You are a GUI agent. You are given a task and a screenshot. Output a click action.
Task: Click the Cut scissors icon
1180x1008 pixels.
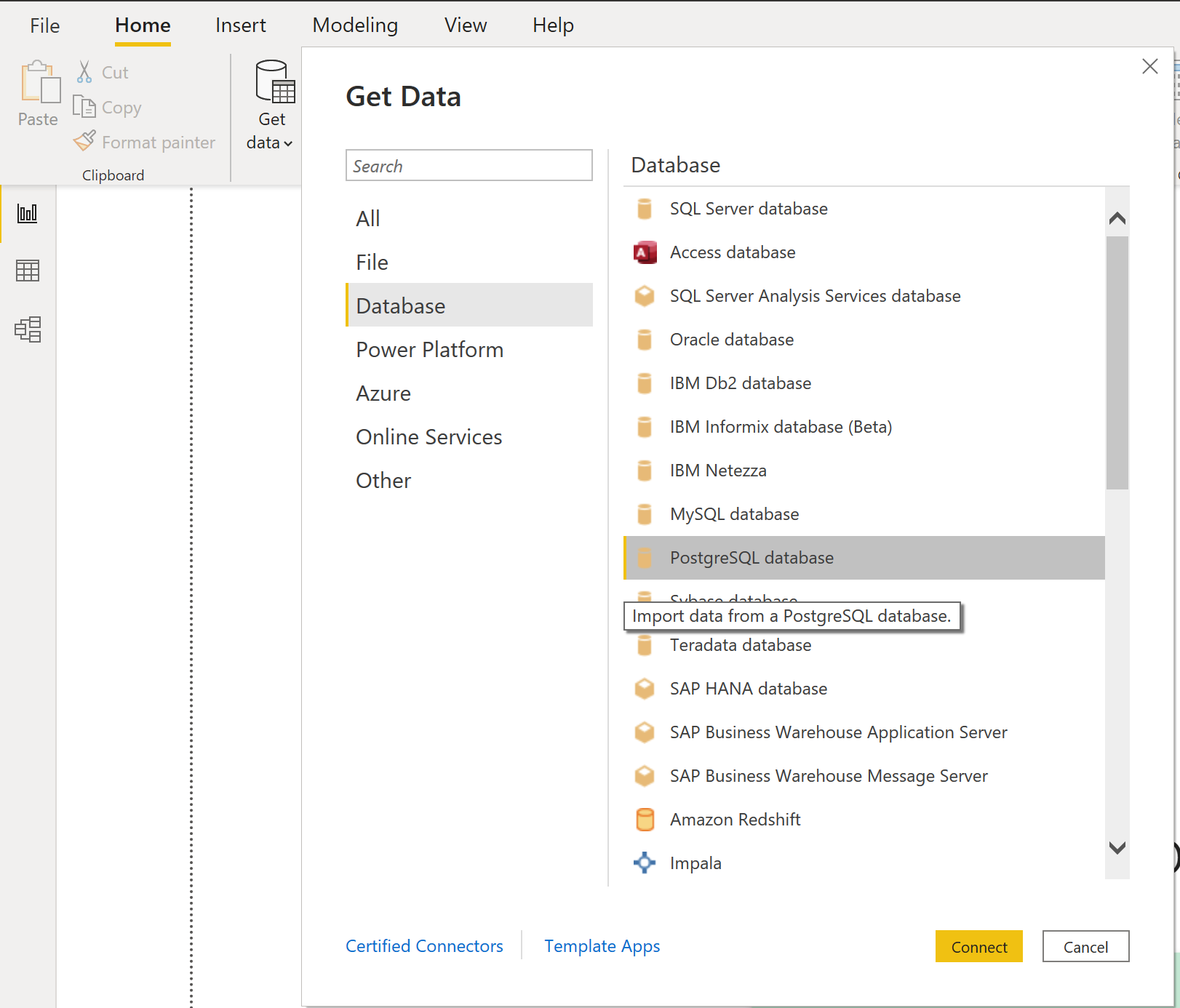pos(84,72)
